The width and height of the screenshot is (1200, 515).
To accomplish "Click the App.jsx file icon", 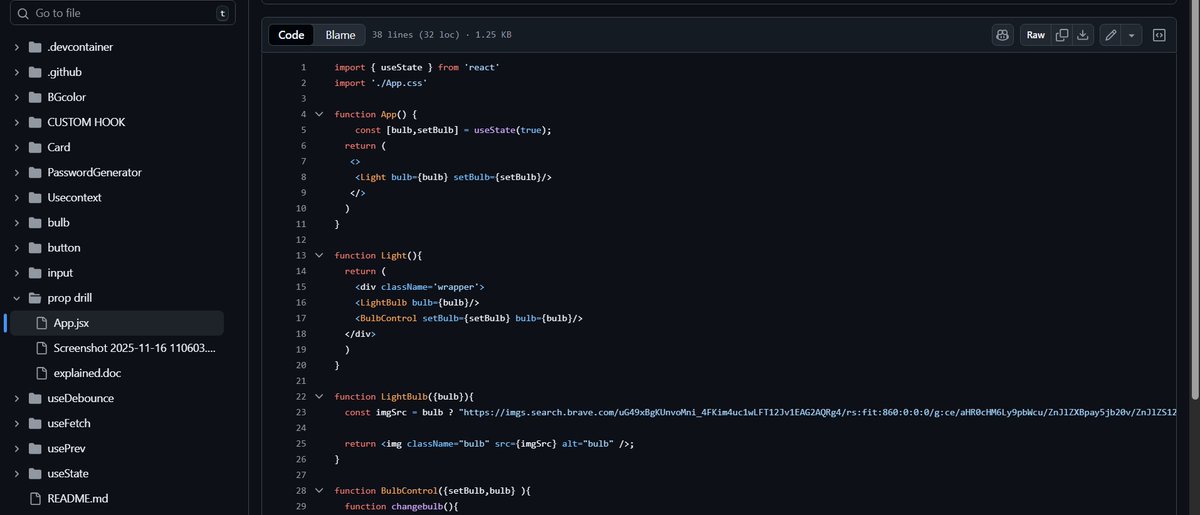I will point(41,323).
